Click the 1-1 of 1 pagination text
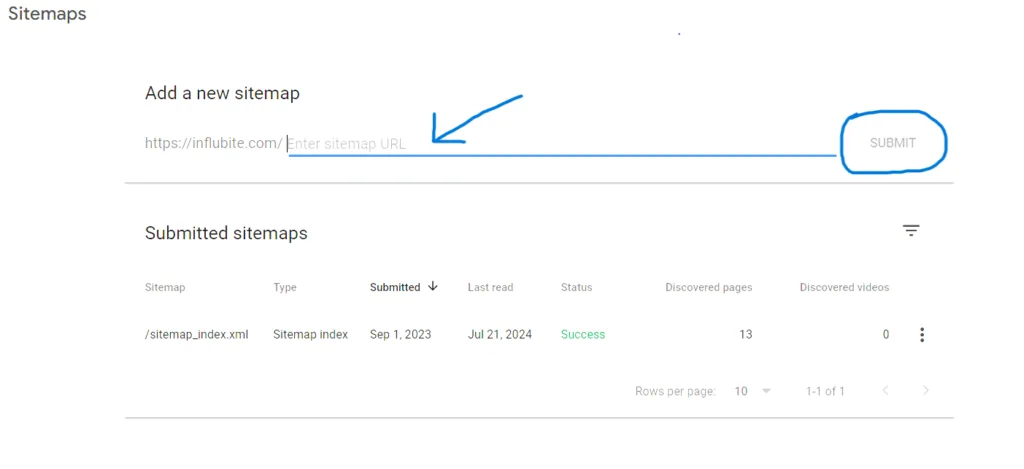 click(825, 391)
